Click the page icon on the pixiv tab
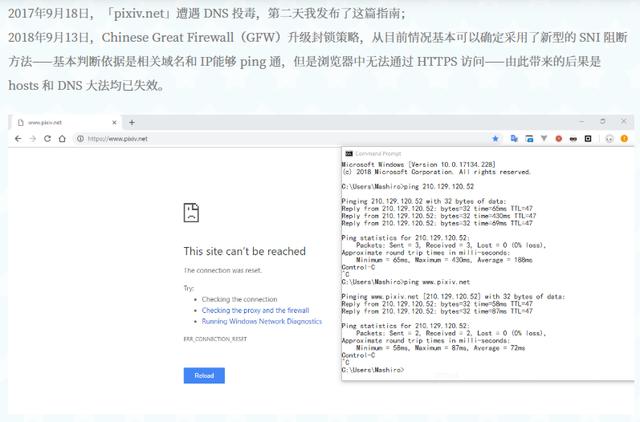This screenshot has height=422, width=640. [x=21, y=122]
